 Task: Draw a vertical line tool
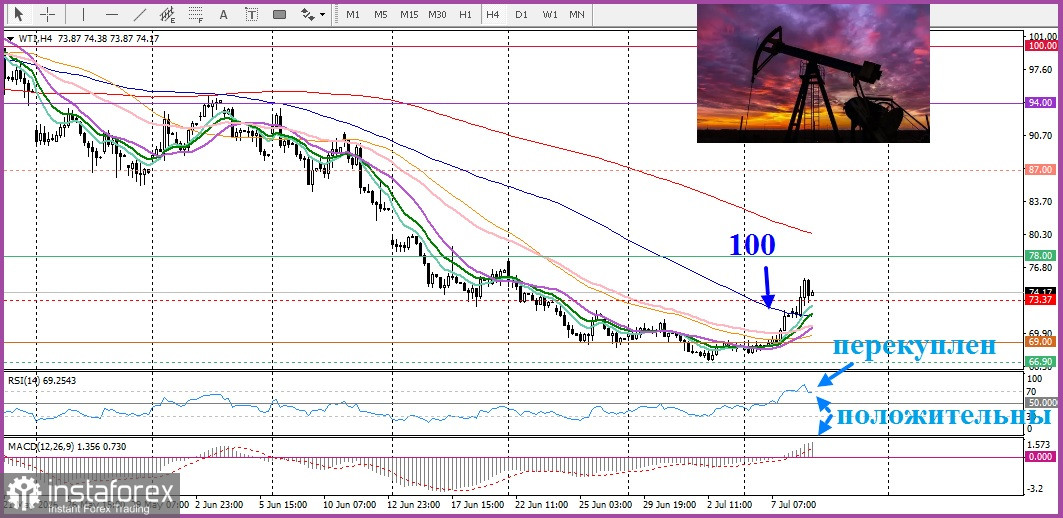click(83, 14)
